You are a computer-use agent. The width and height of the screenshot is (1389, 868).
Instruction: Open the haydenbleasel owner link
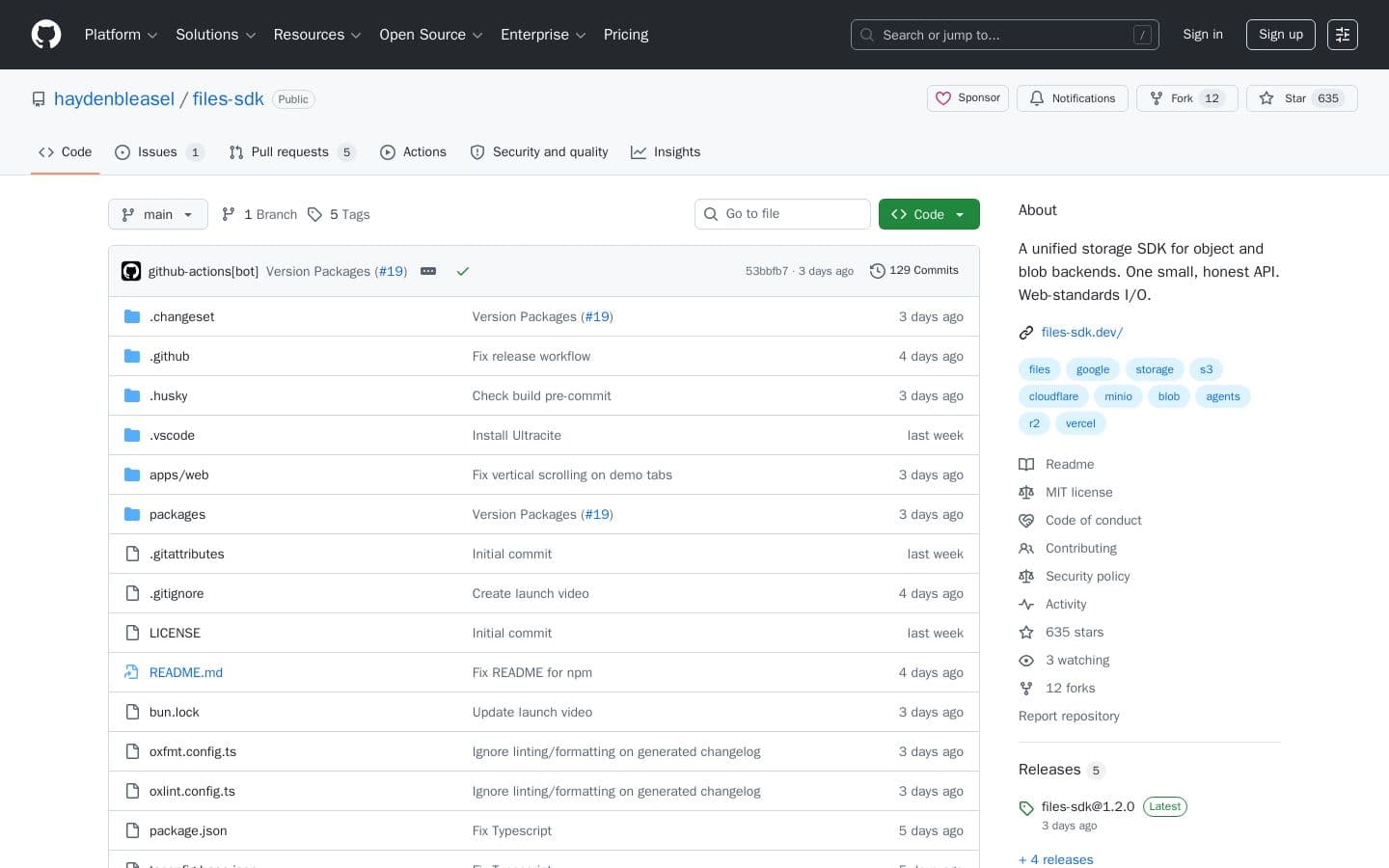[x=114, y=98]
